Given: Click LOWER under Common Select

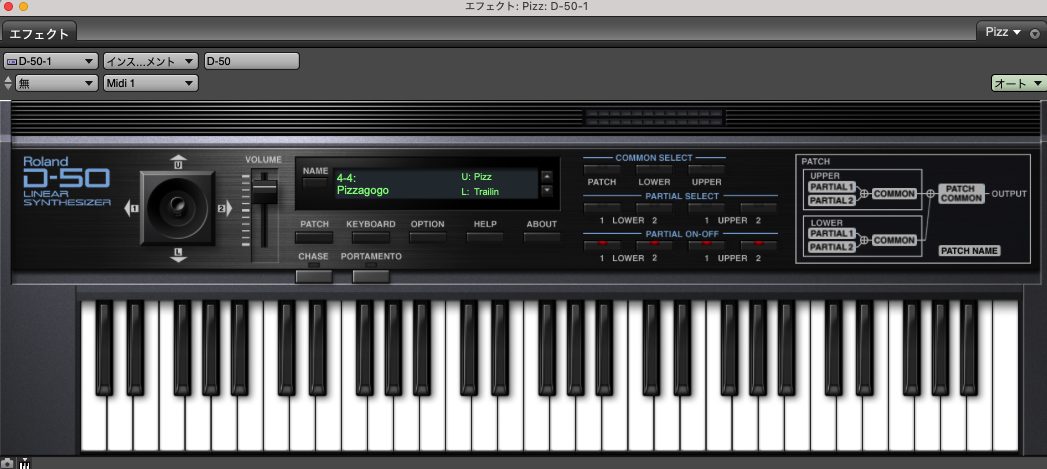Looking at the screenshot, I should 654,169.
